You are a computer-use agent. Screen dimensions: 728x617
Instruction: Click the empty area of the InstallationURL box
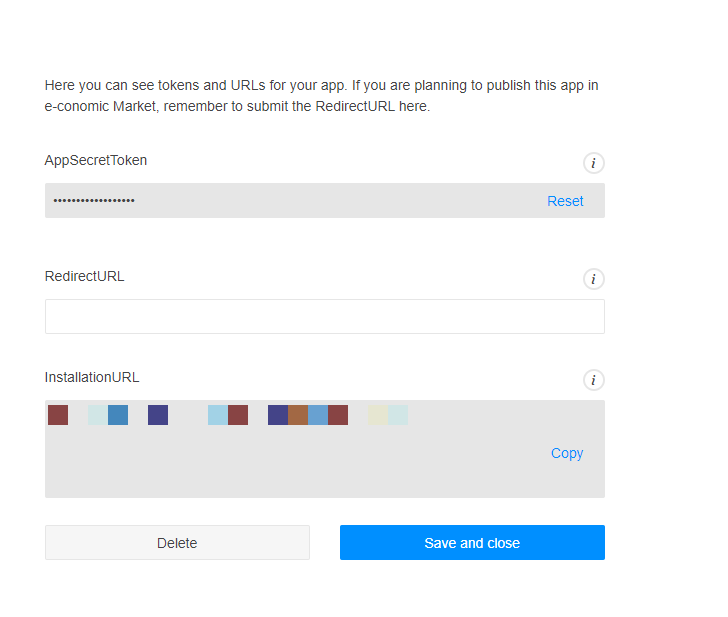coord(300,465)
